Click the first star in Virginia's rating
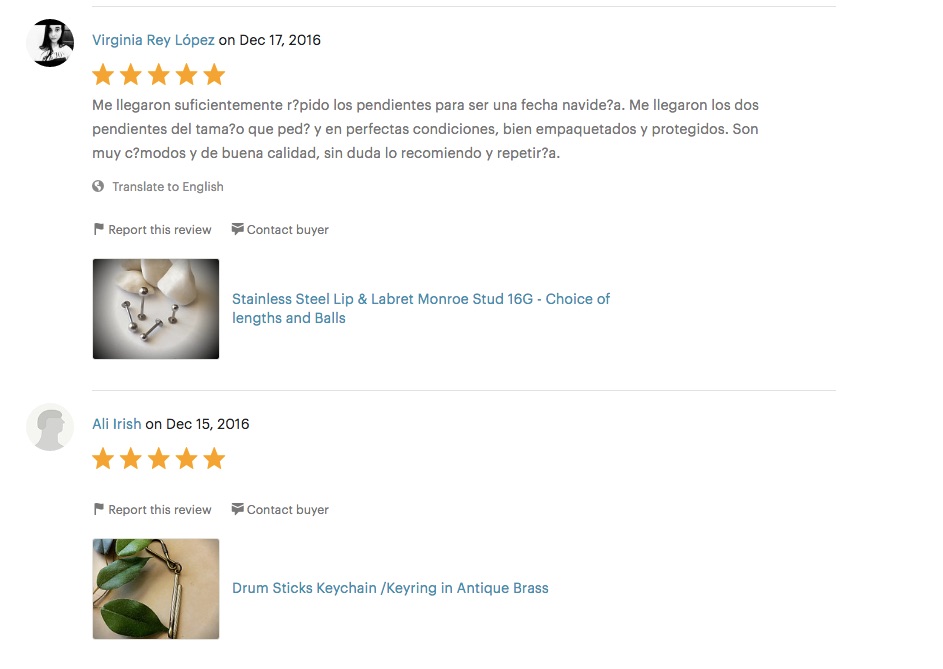The image size is (943, 669). [x=103, y=75]
